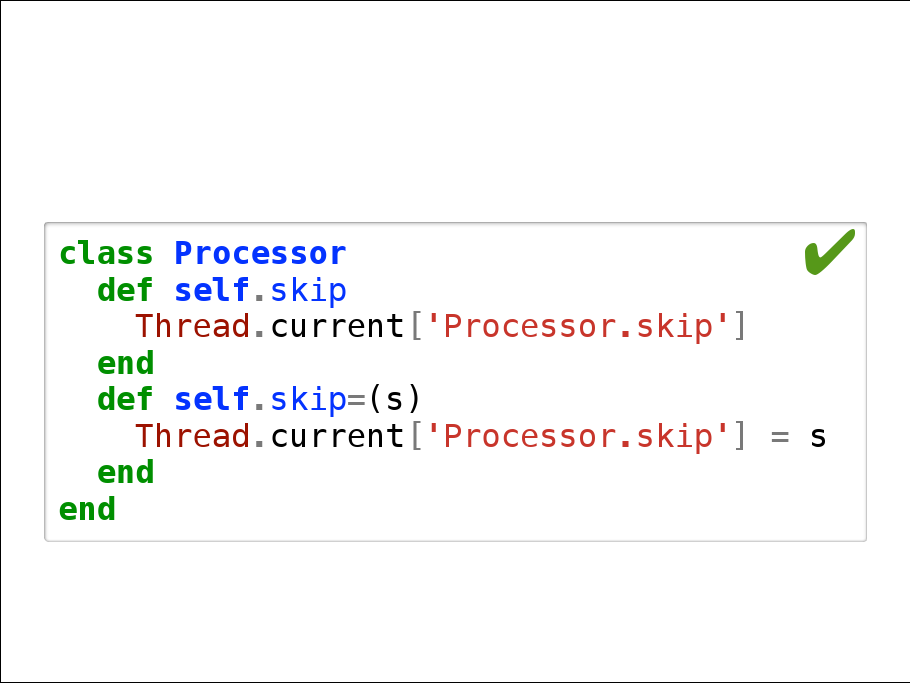Click 'def' in the setter method line
The width and height of the screenshot is (910, 683).
125,400
